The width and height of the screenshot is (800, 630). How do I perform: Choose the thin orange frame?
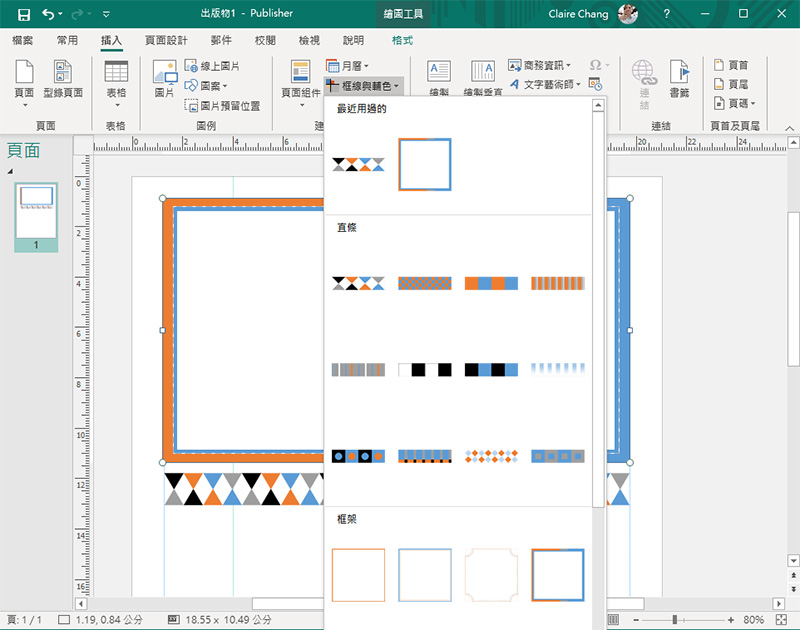(x=358, y=575)
